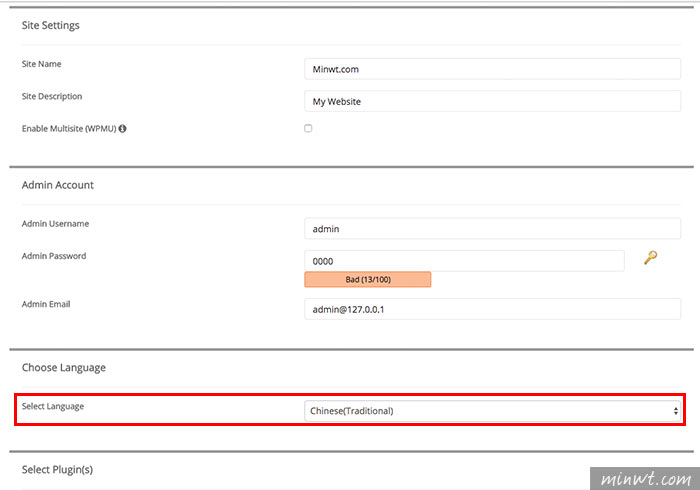Click the Site Description label
The image size is (700, 490).
(52, 96)
